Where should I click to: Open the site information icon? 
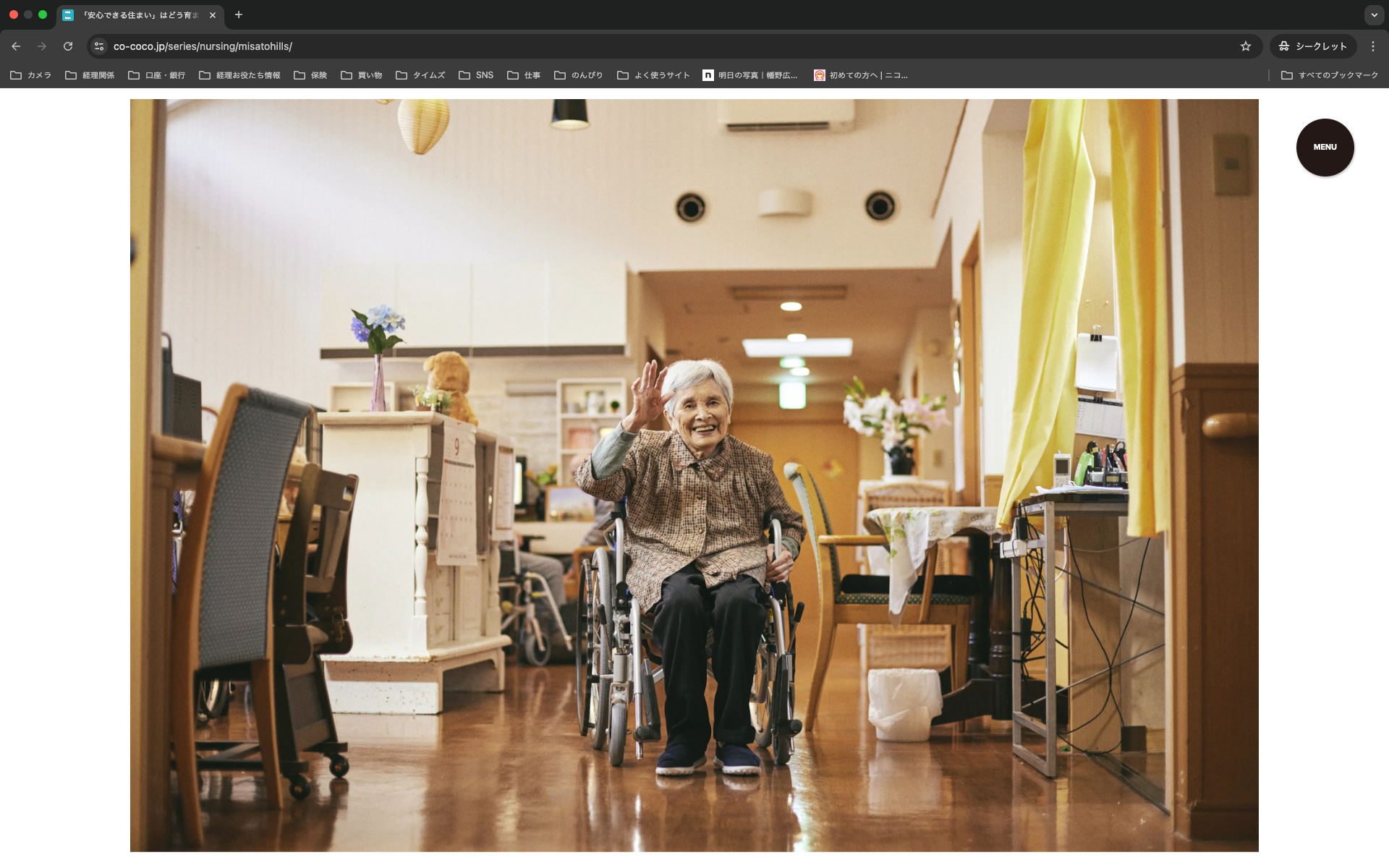(x=99, y=46)
